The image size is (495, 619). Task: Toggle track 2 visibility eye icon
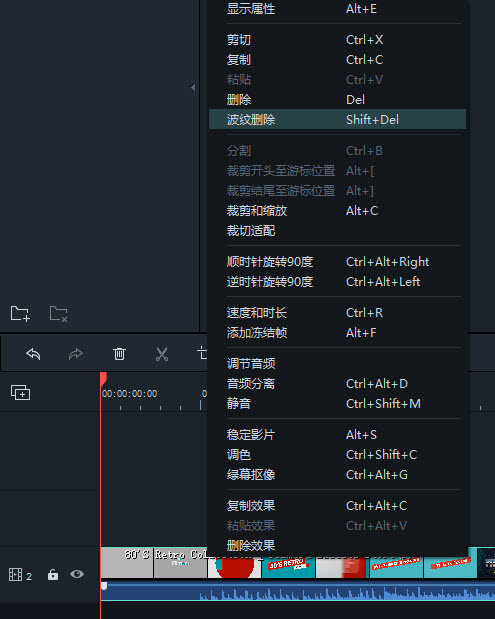[x=77, y=574]
